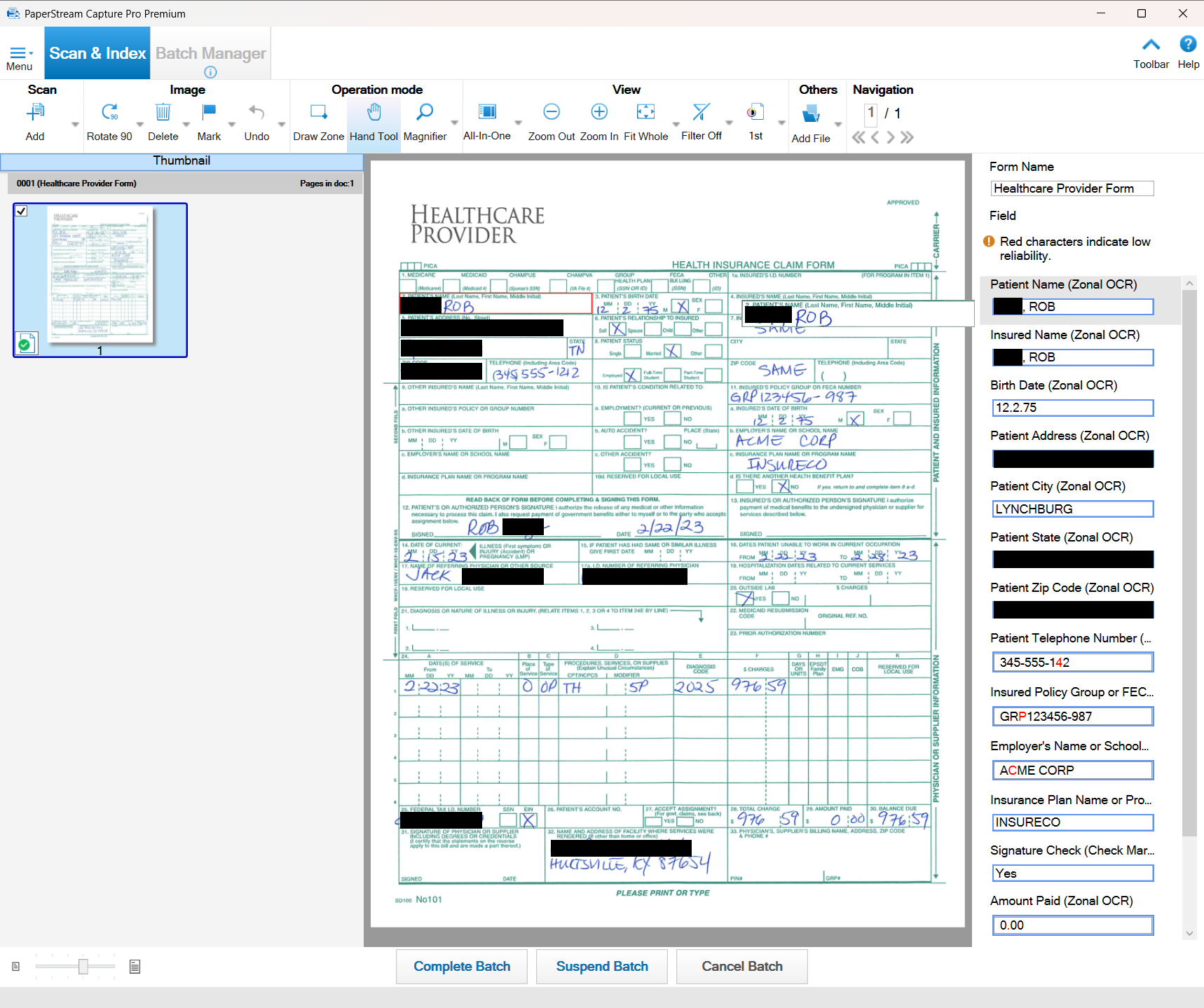This screenshot has width=1204, height=1008.
Task: Click the Cancel Batch button
Action: coord(742,967)
